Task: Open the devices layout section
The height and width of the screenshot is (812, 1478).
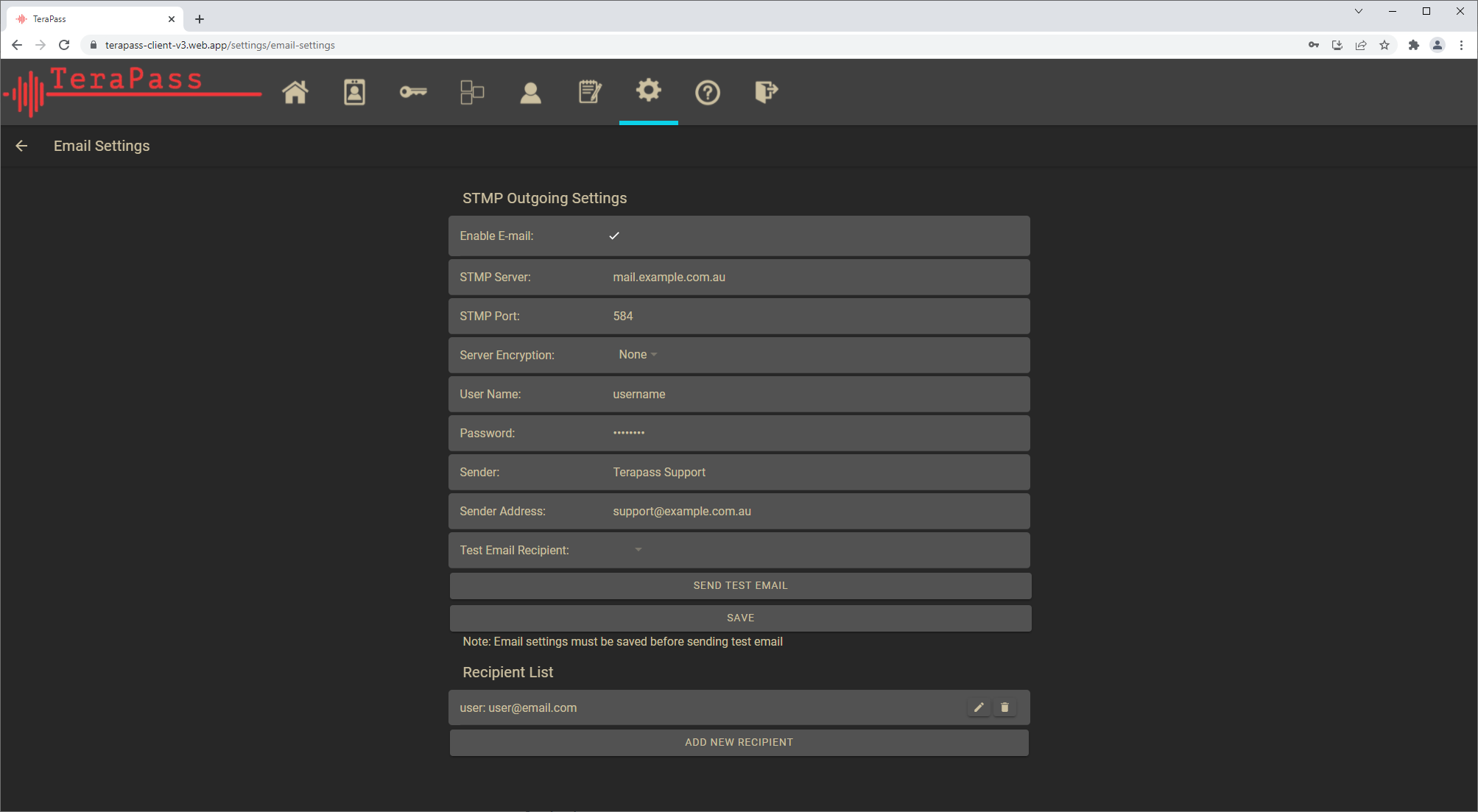Action: [472, 92]
